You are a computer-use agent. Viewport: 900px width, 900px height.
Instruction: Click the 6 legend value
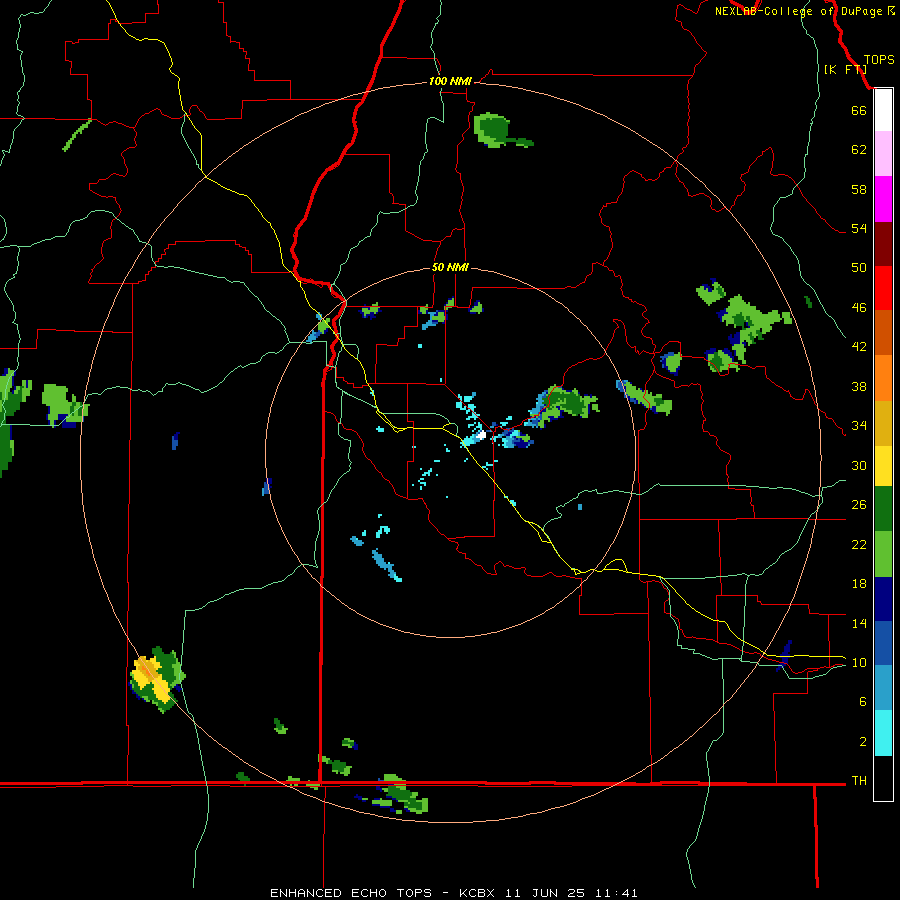863,702
